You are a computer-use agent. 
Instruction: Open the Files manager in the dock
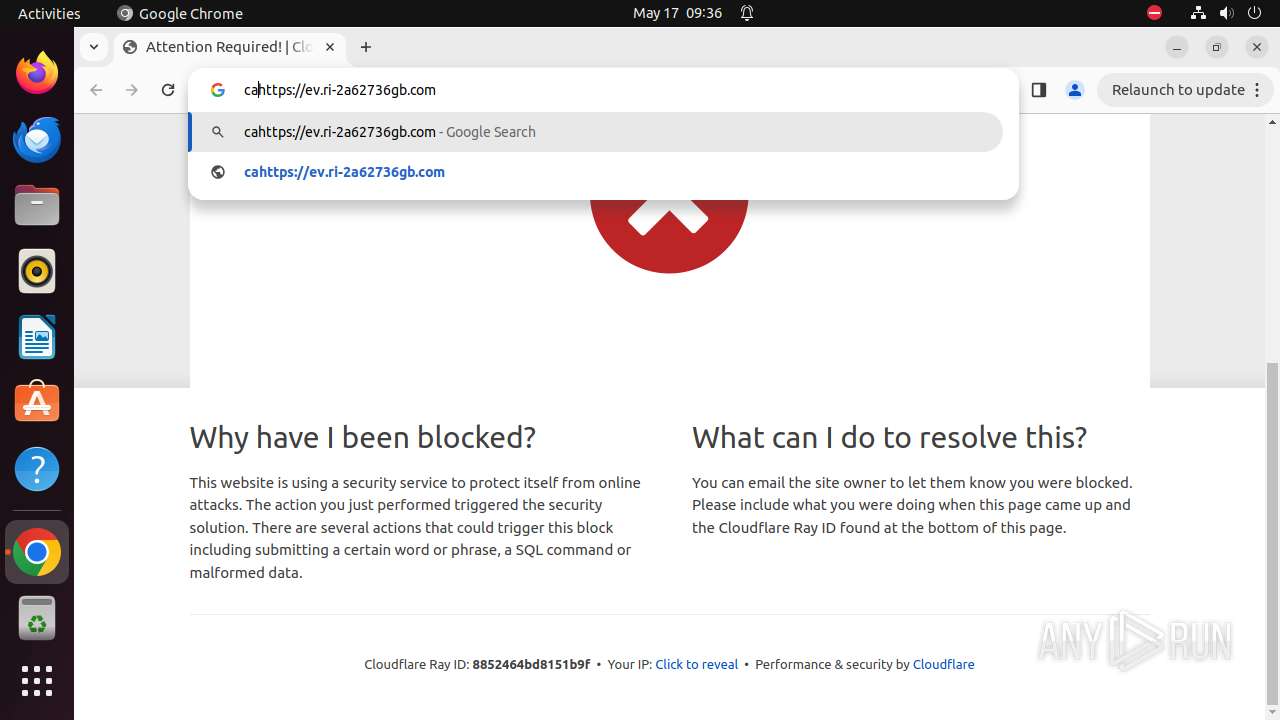(37, 205)
